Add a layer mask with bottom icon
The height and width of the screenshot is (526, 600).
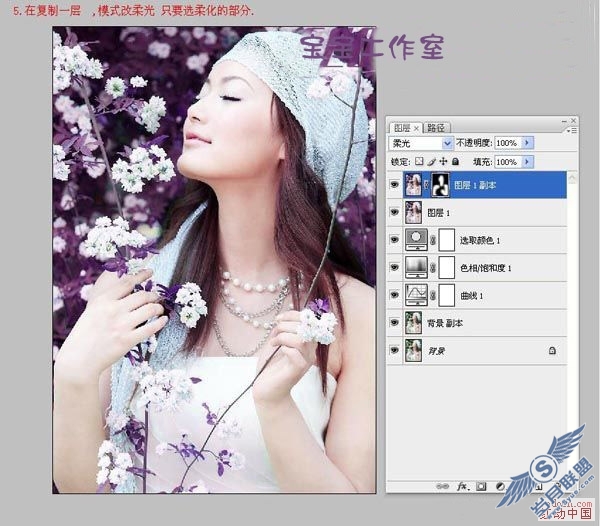[481, 486]
